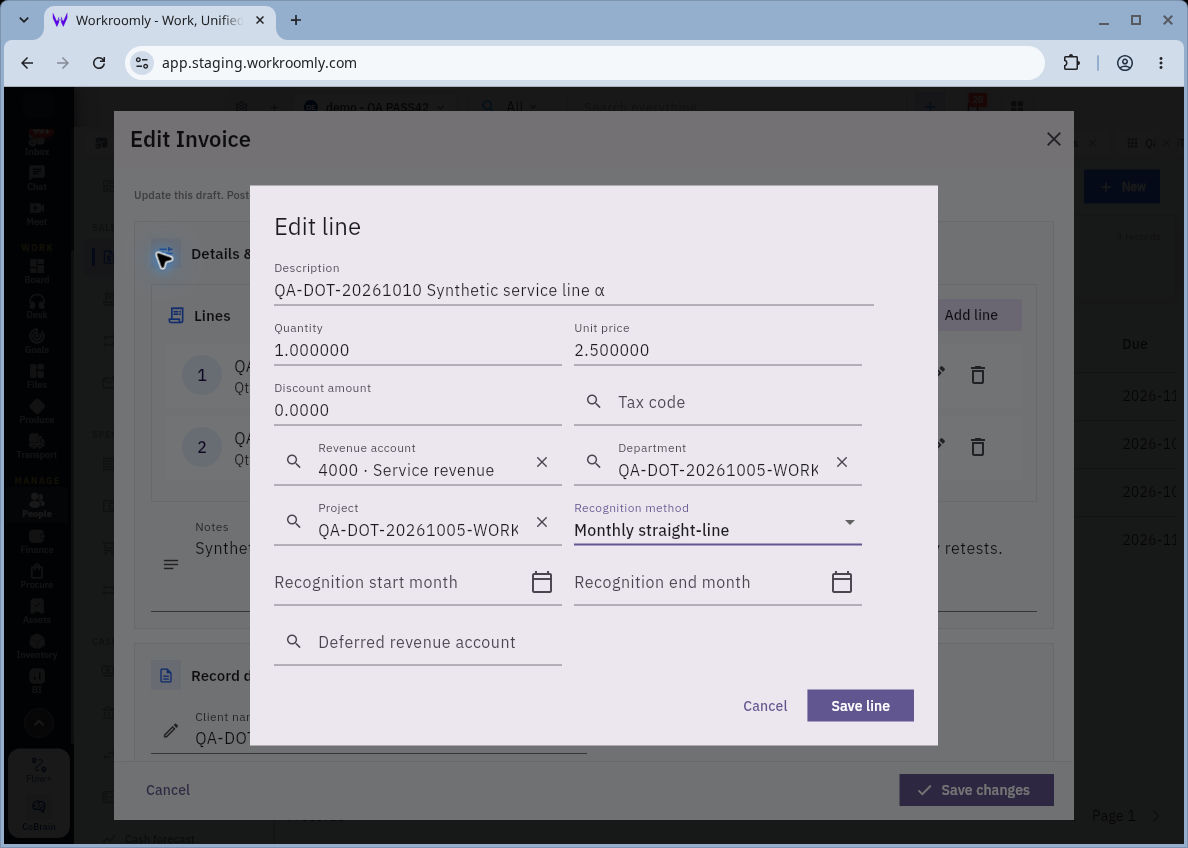Select line number 2 badge
This screenshot has height=848, width=1188.
[202, 447]
